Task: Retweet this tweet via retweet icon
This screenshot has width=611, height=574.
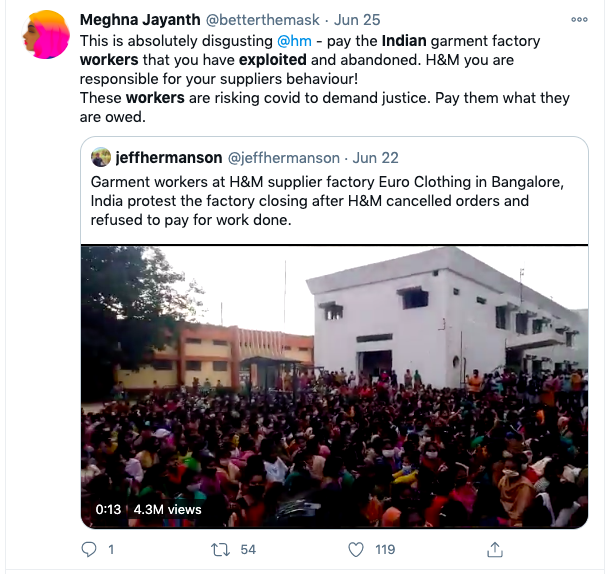Action: tap(222, 549)
